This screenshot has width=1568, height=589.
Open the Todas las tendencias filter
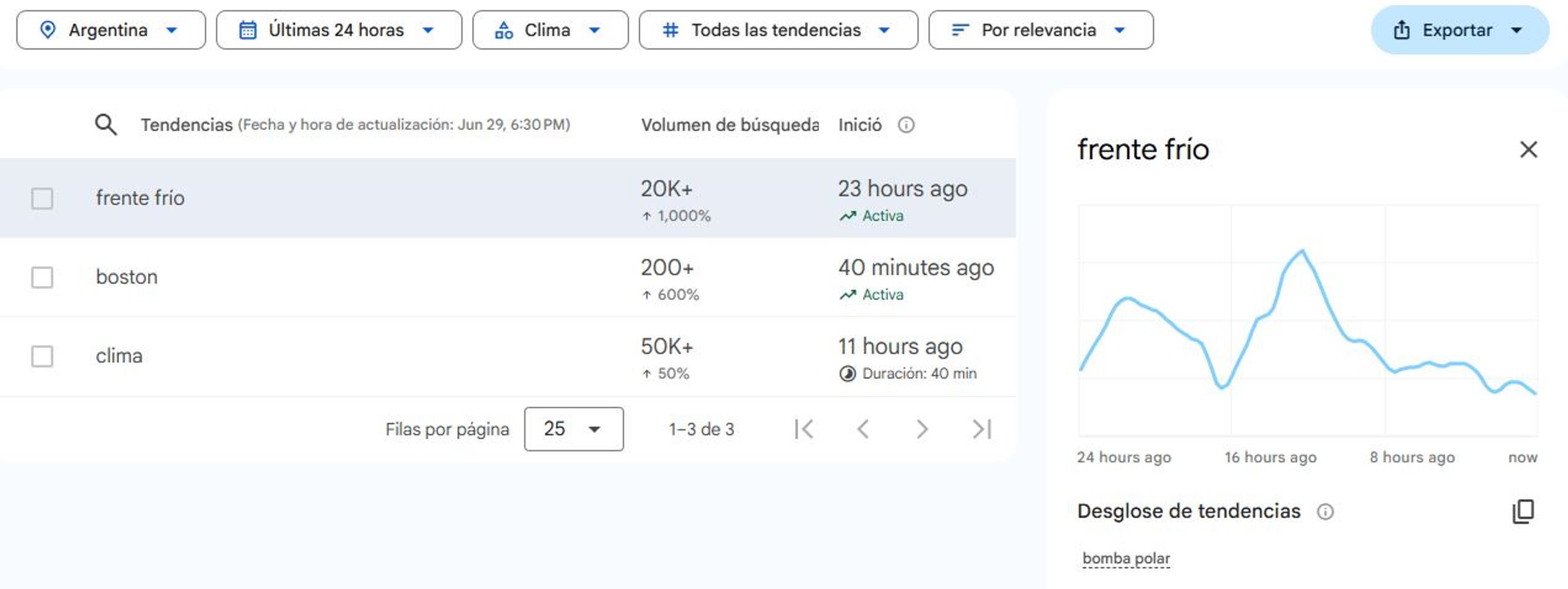(778, 30)
